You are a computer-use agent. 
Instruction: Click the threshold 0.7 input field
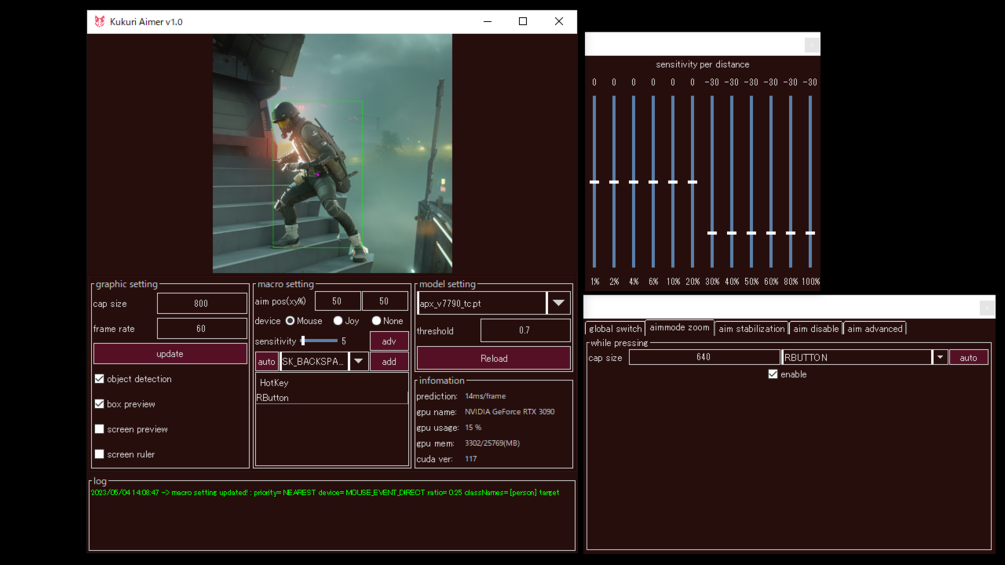pos(525,331)
